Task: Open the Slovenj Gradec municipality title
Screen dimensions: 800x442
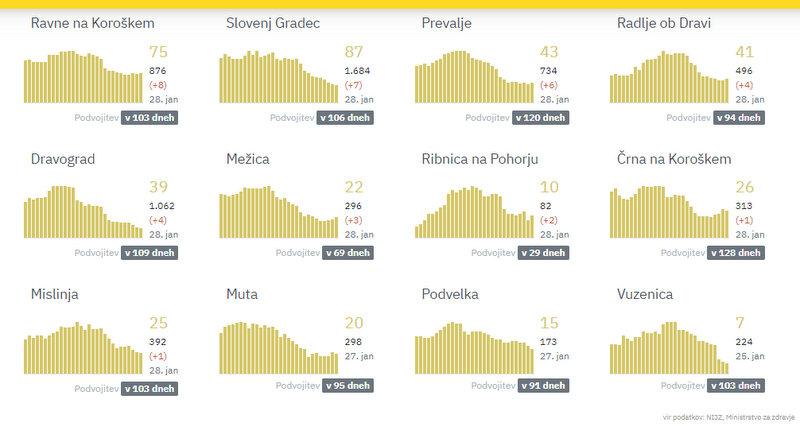Action: click(x=273, y=23)
